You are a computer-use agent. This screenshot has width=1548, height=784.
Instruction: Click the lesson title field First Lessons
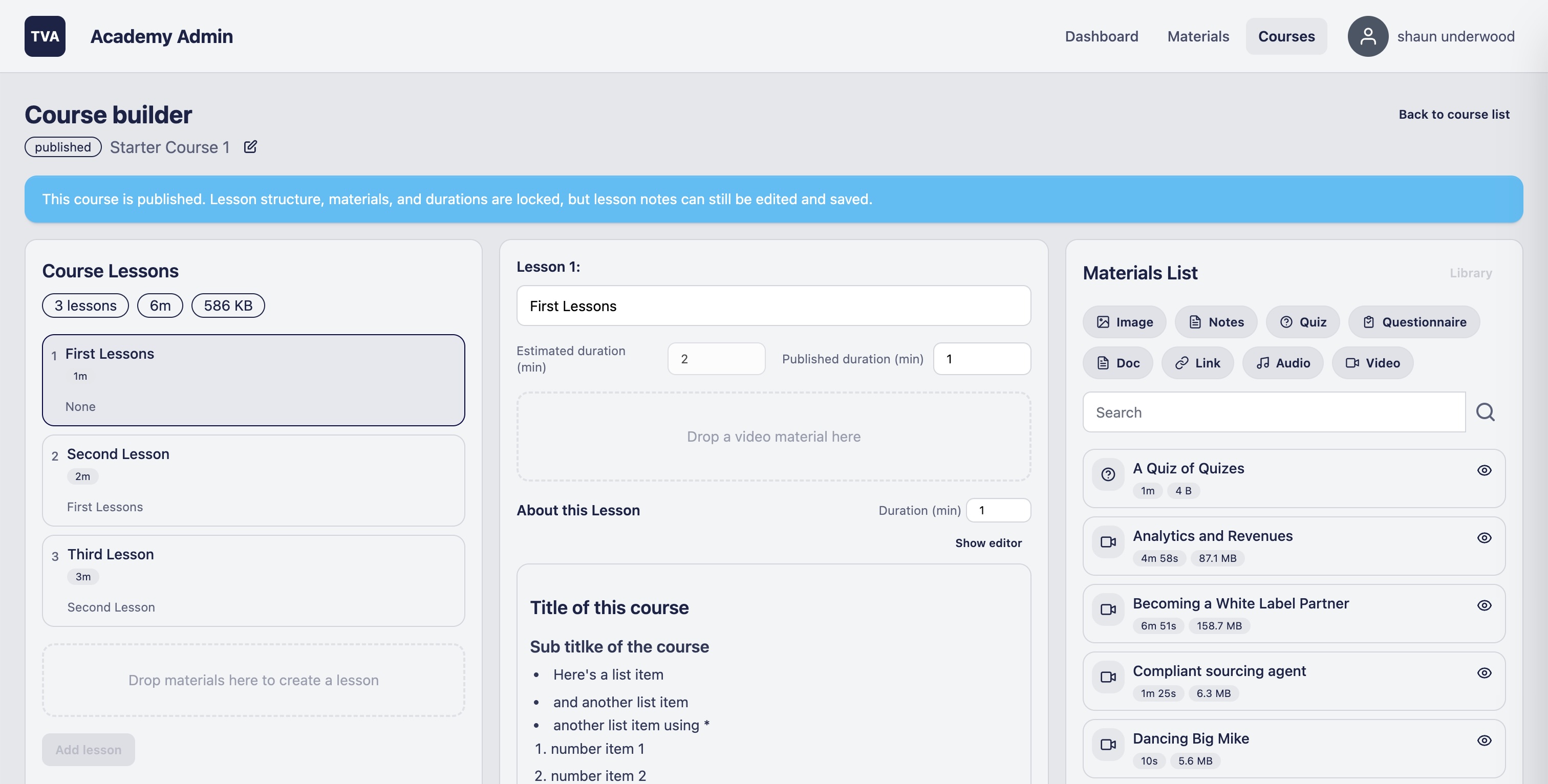pyautogui.click(x=773, y=306)
